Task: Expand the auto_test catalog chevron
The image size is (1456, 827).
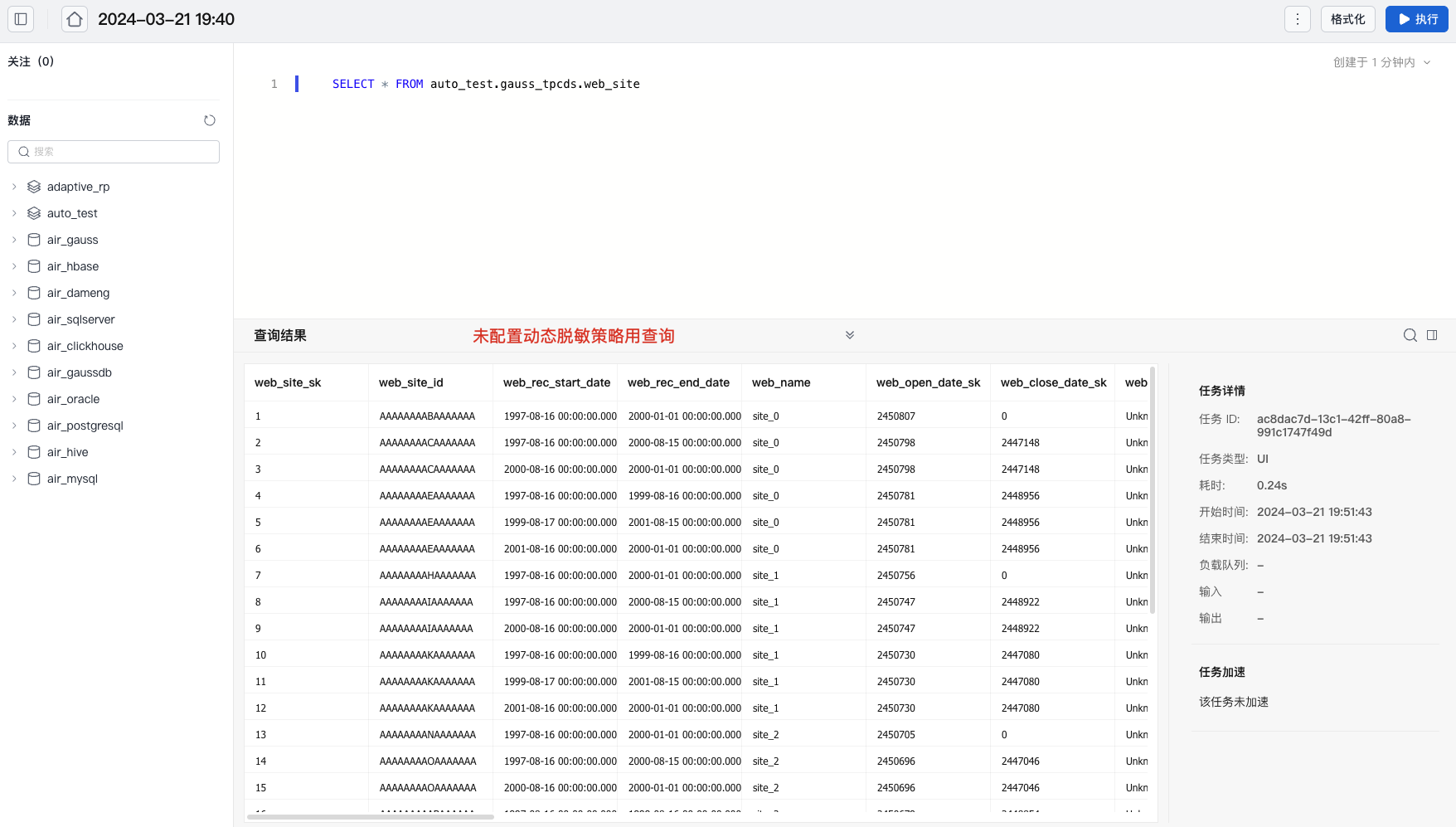Action: click(14, 213)
